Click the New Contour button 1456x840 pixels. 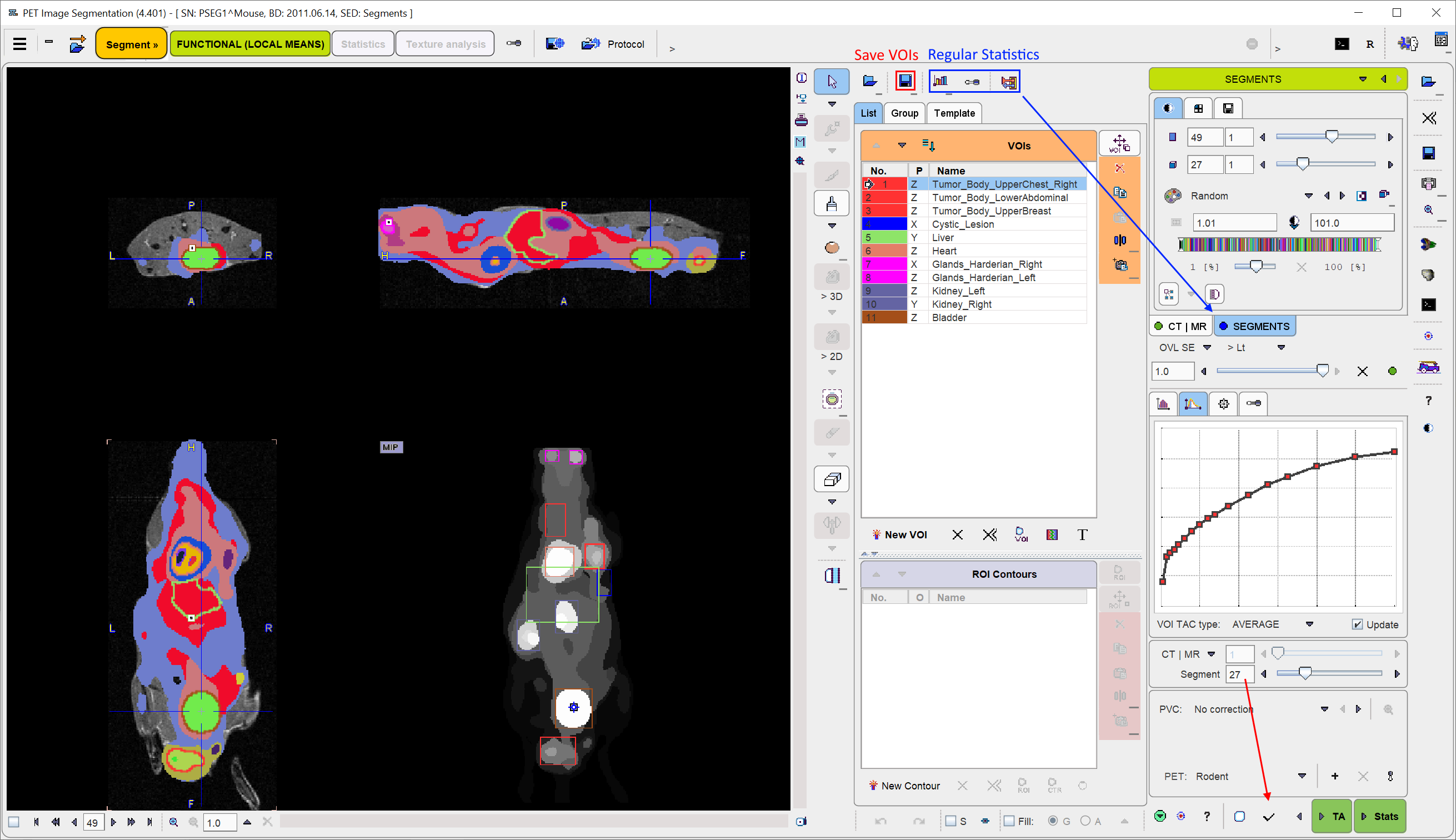coord(904,786)
